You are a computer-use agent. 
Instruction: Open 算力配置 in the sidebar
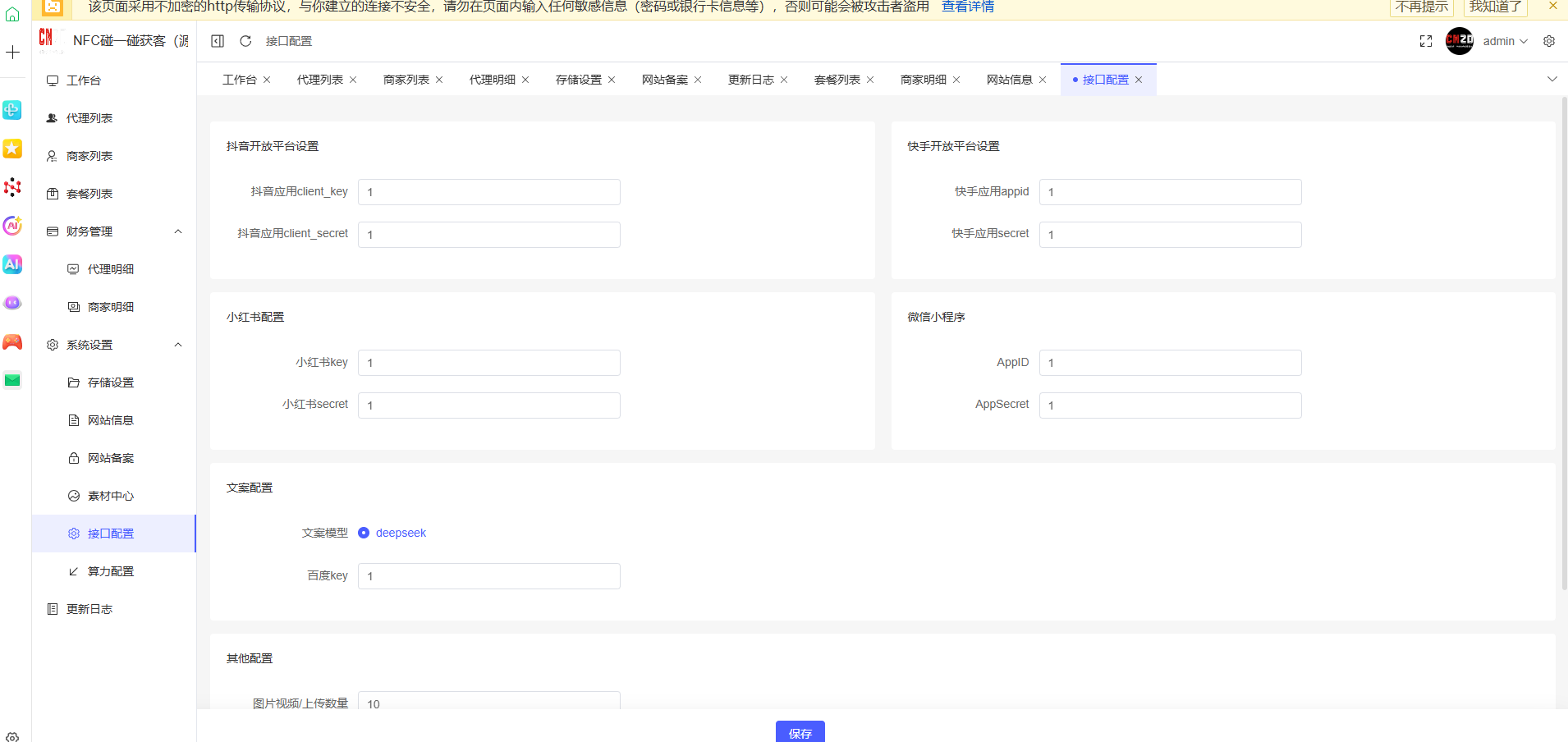pos(111,571)
